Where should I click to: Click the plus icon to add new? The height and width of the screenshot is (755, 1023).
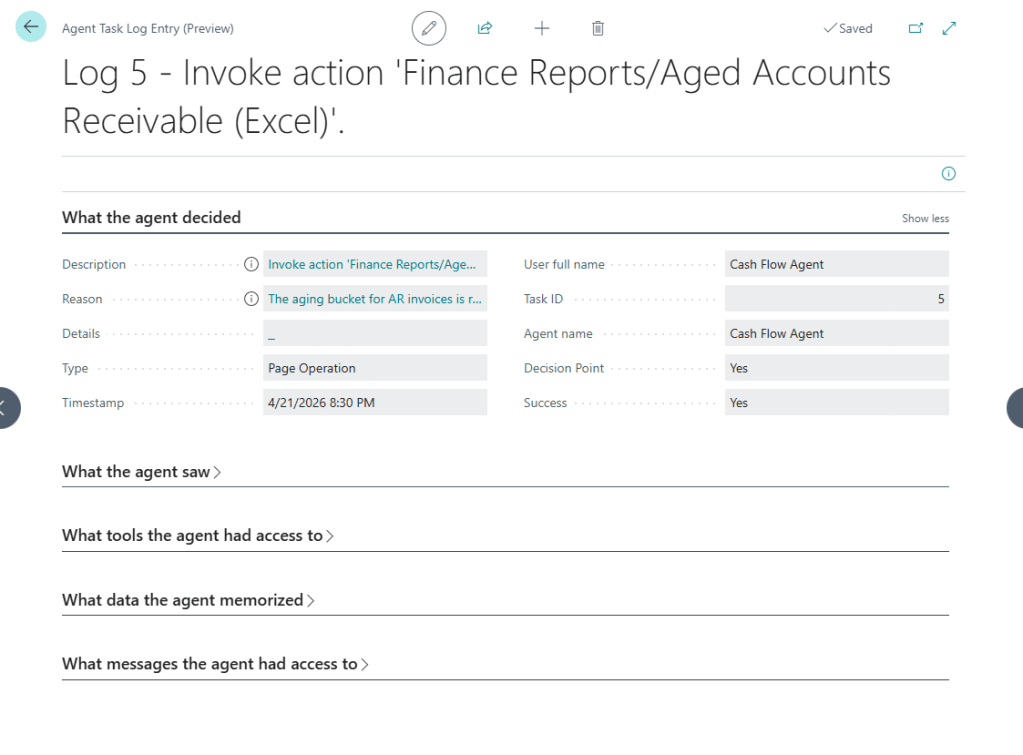coord(541,28)
